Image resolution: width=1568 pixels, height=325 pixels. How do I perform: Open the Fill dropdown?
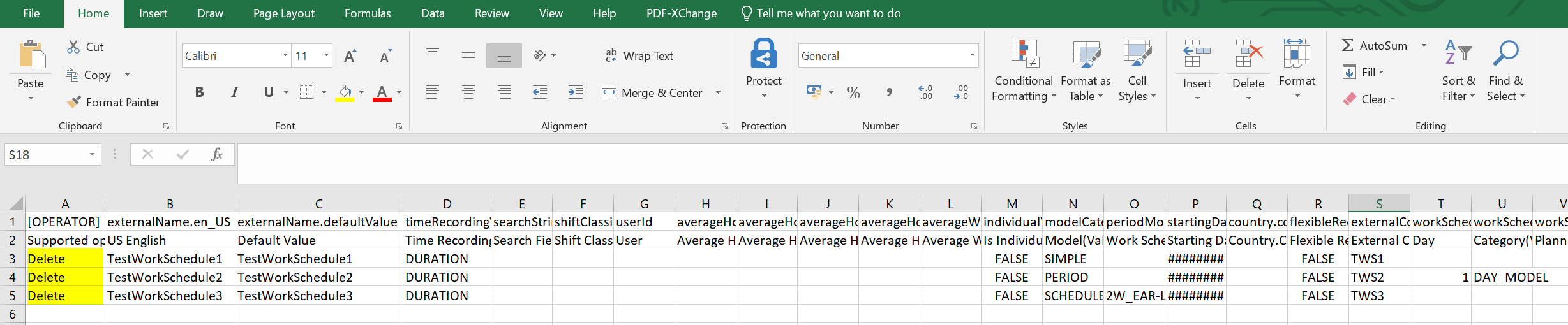point(1363,72)
